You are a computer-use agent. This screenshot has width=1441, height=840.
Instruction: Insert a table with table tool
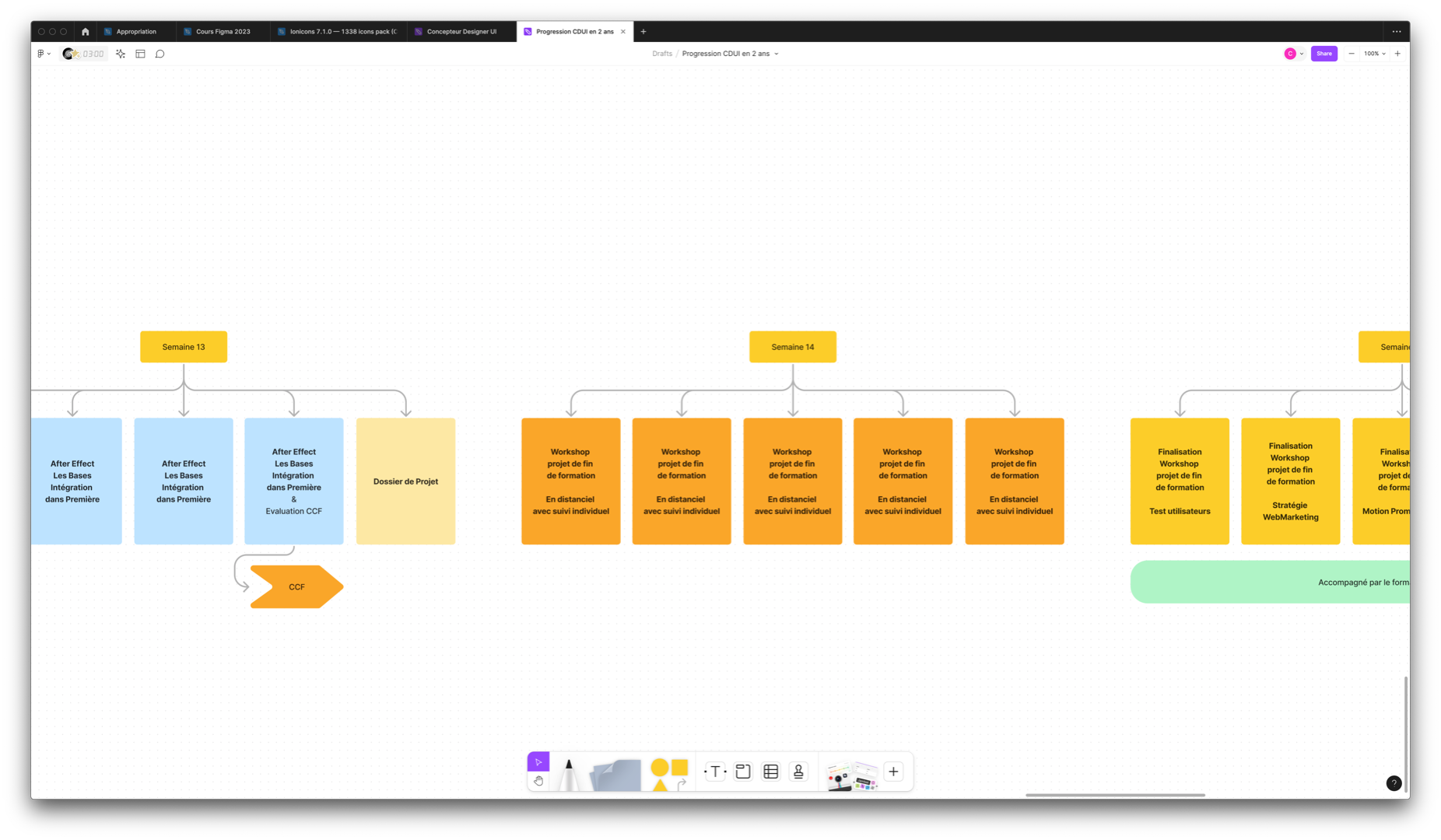(x=771, y=772)
